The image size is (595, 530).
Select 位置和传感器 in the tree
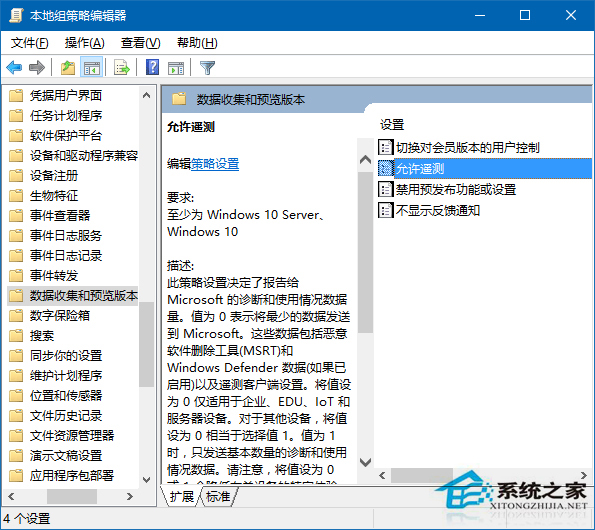(x=66, y=395)
